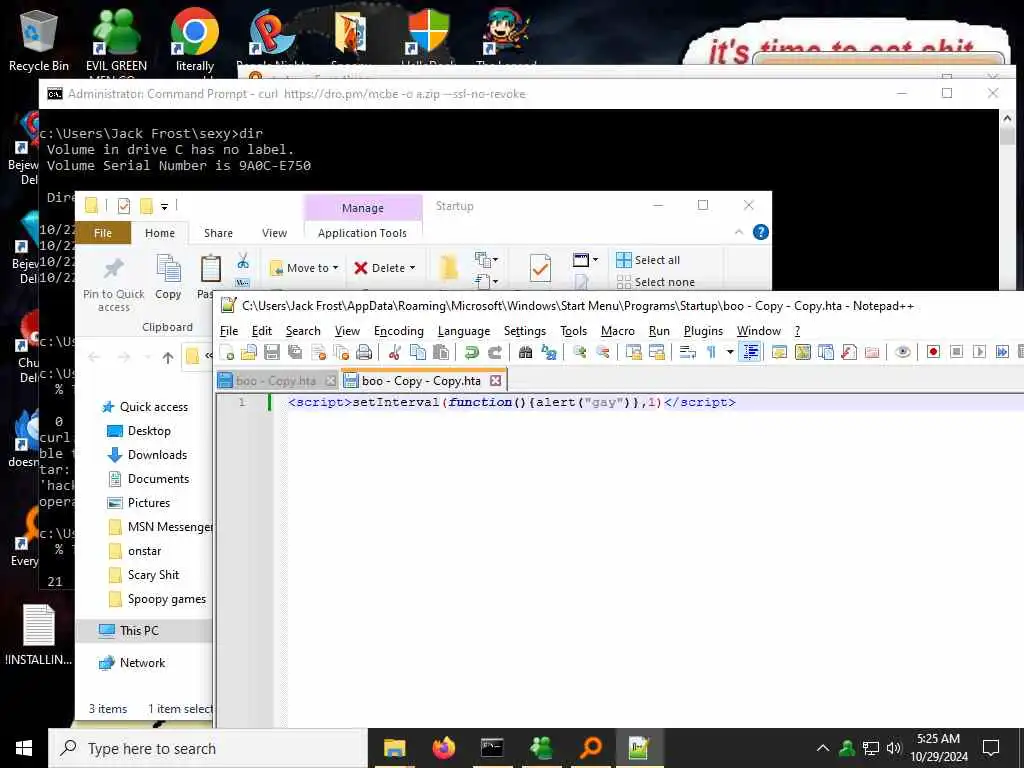Screen dimensions: 1024x768
Task: Open the Delete dropdown in Explorer ribbon
Action: [x=384, y=268]
